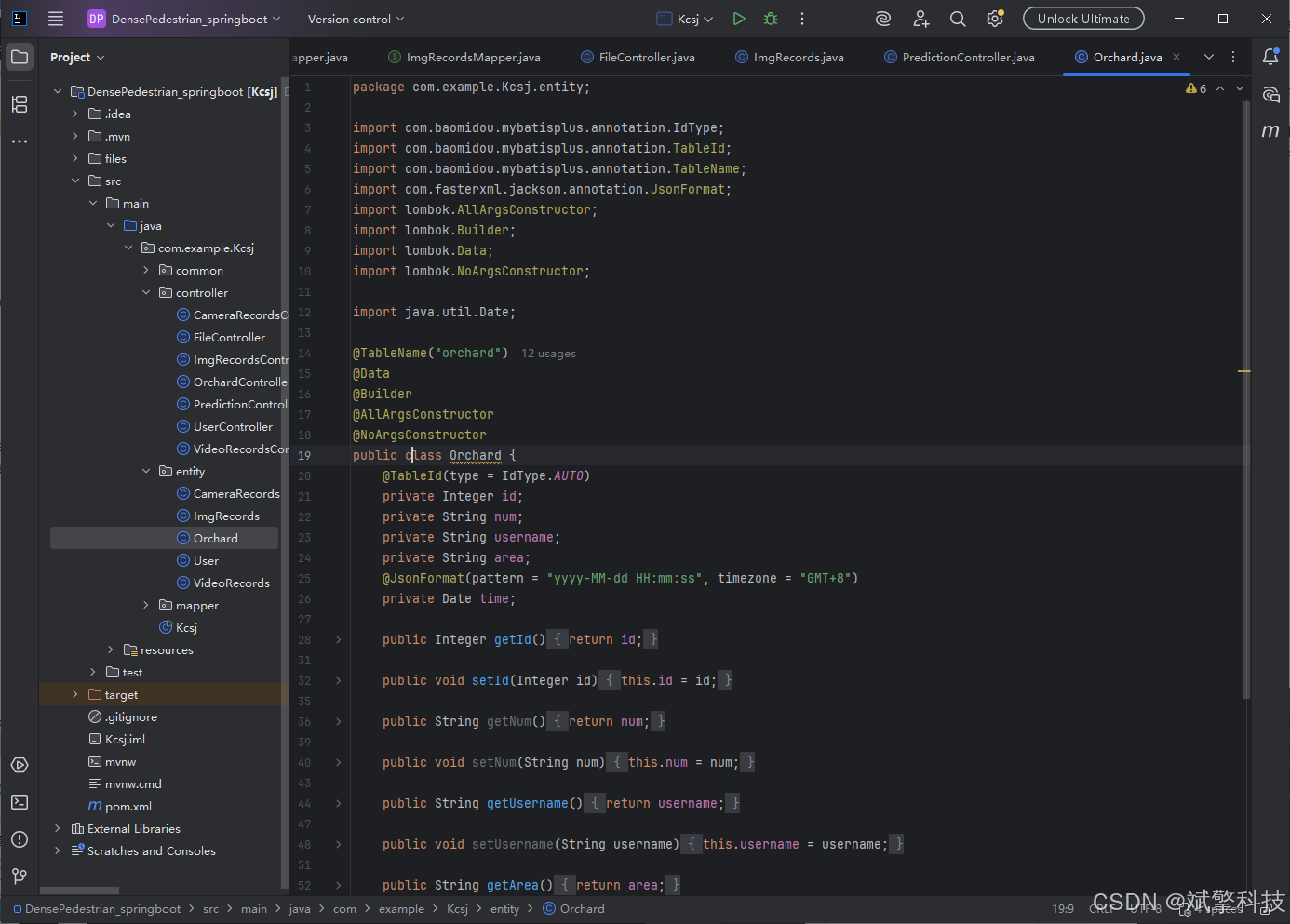Click the warnings indicator showing 6
The image size is (1290, 924).
pyautogui.click(x=1196, y=88)
